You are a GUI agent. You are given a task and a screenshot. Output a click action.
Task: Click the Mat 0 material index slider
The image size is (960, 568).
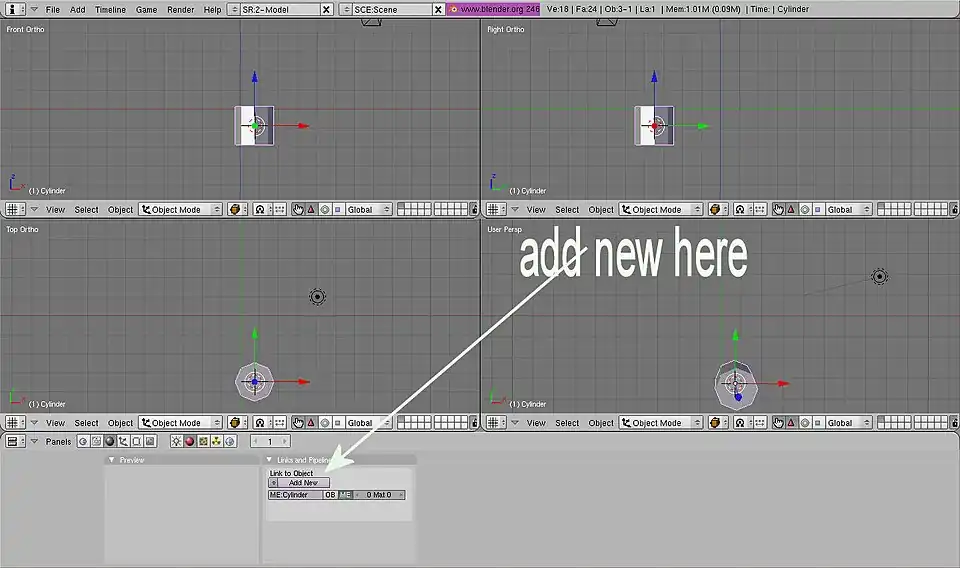click(380, 495)
